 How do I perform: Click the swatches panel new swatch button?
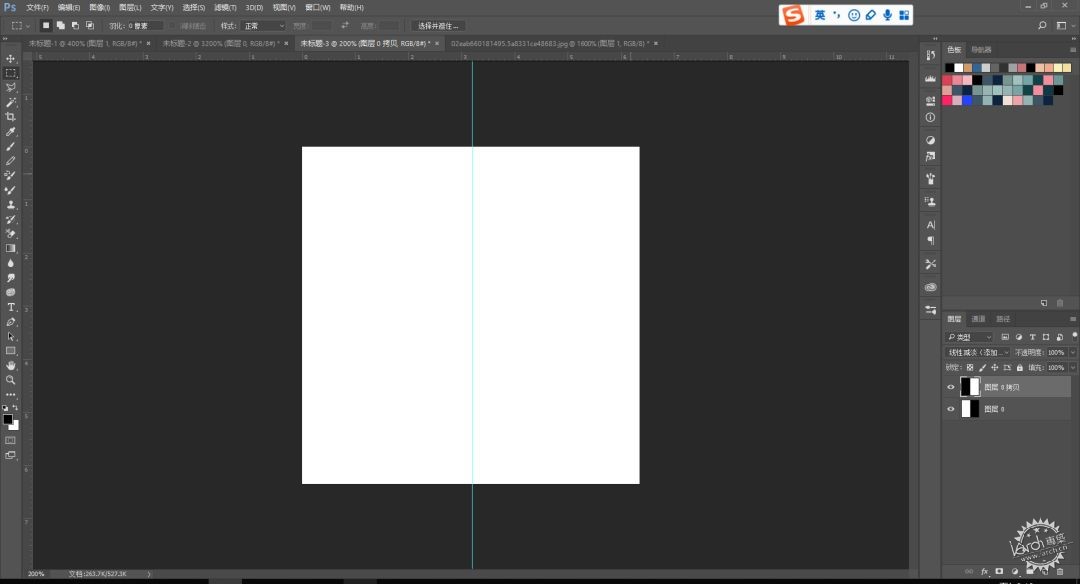[1044, 303]
